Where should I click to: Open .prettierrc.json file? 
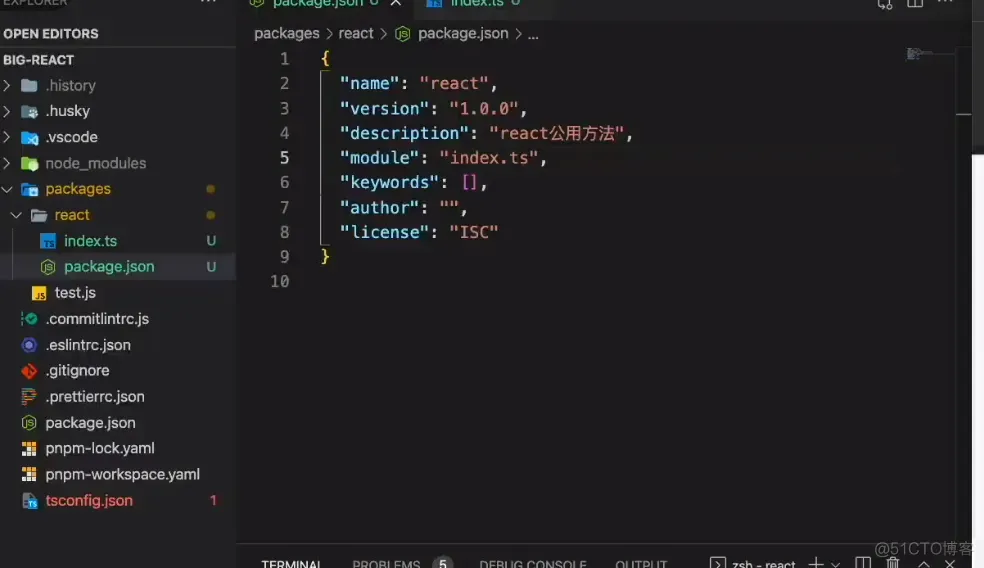click(95, 397)
